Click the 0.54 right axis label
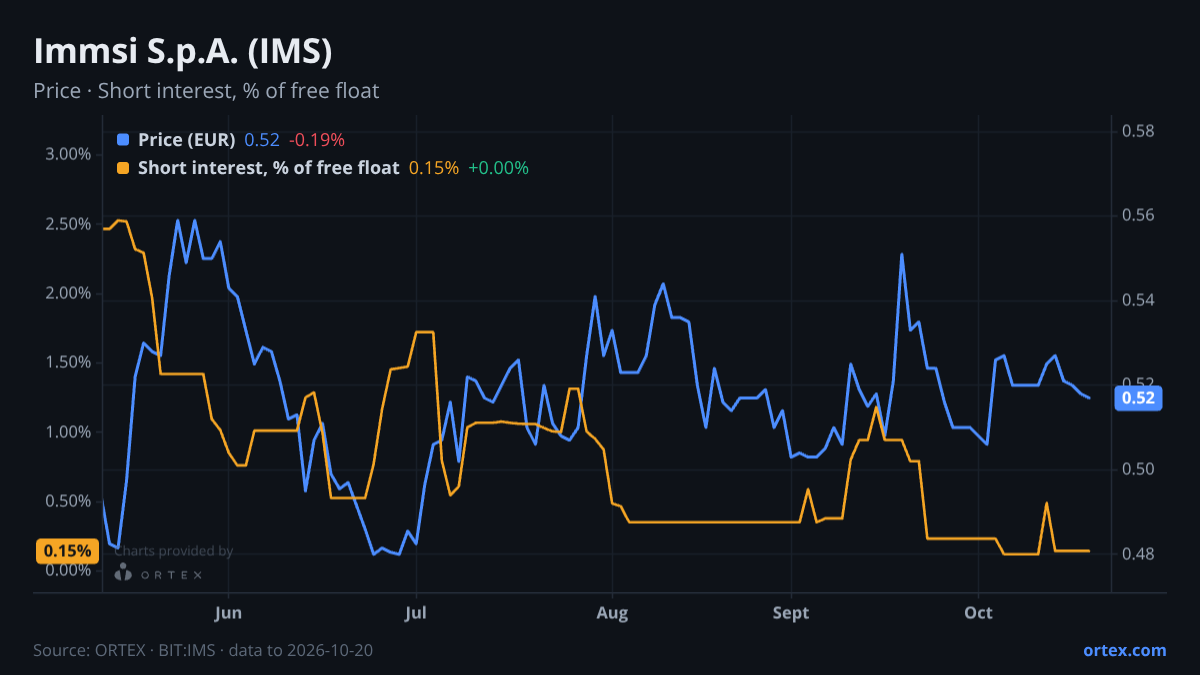 coord(1138,300)
